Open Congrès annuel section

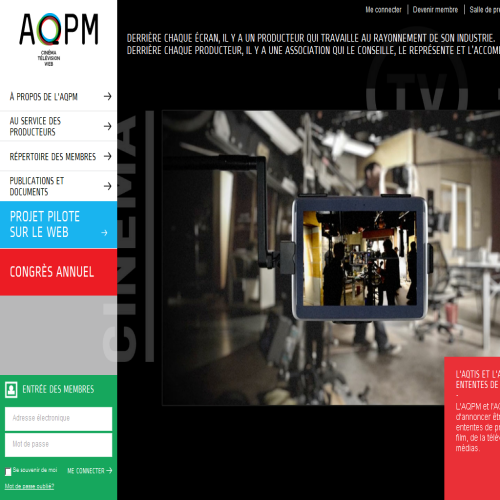(58, 272)
